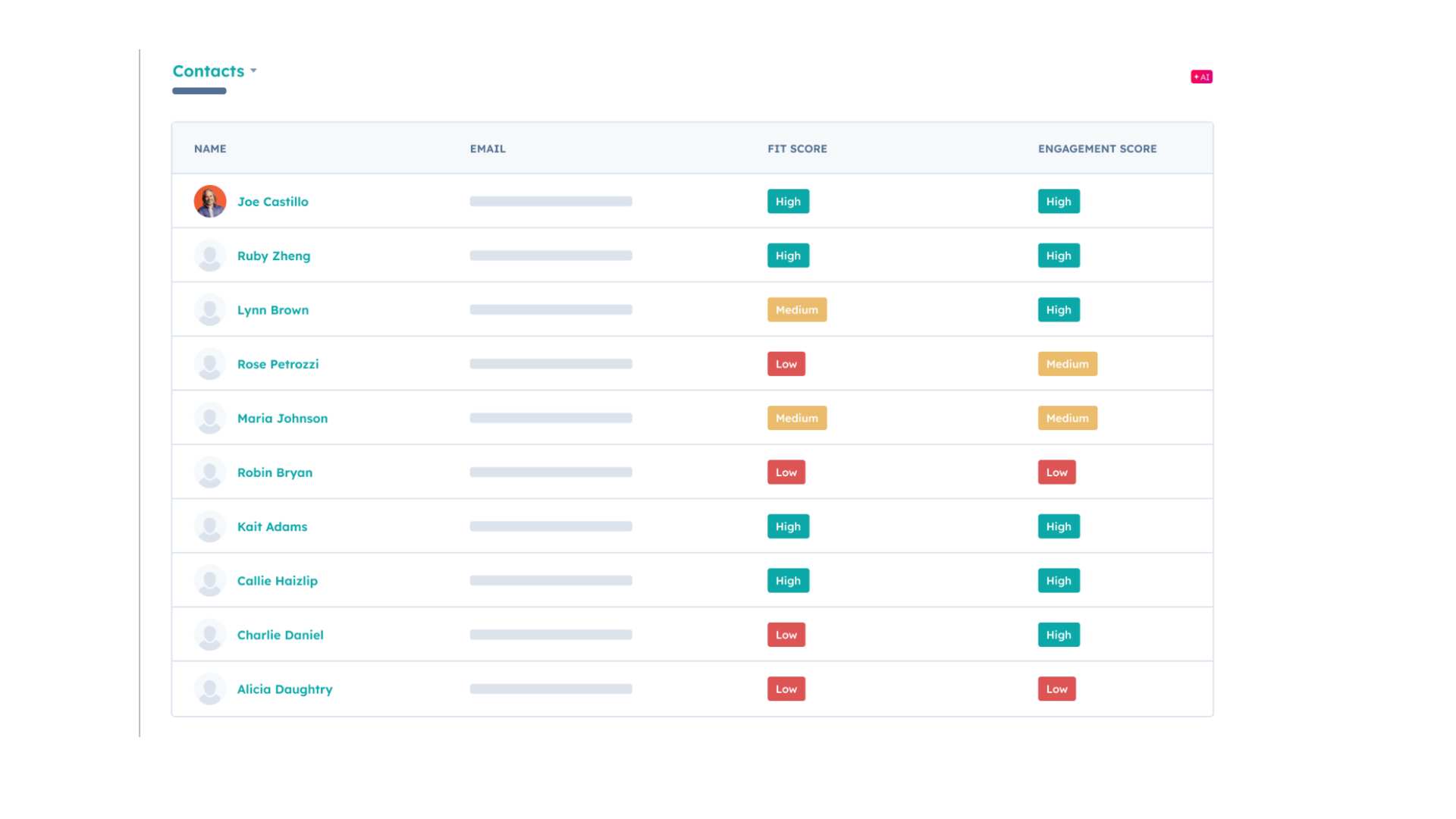The width and height of the screenshot is (1456, 819).
Task: Open Maria Johnson contact link
Action: point(282,419)
